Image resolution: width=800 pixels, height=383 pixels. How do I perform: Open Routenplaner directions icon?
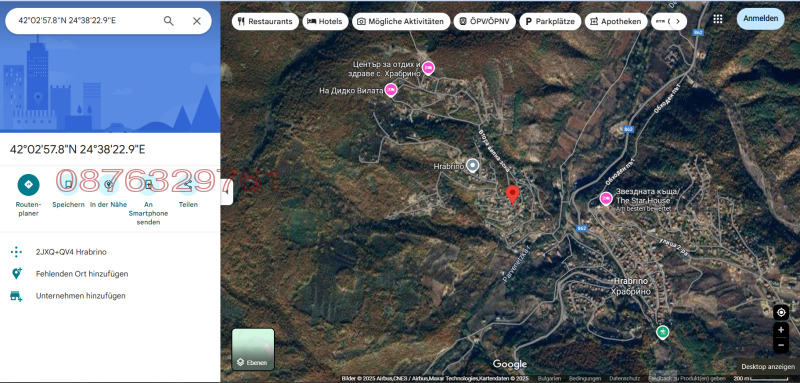pyautogui.click(x=28, y=185)
